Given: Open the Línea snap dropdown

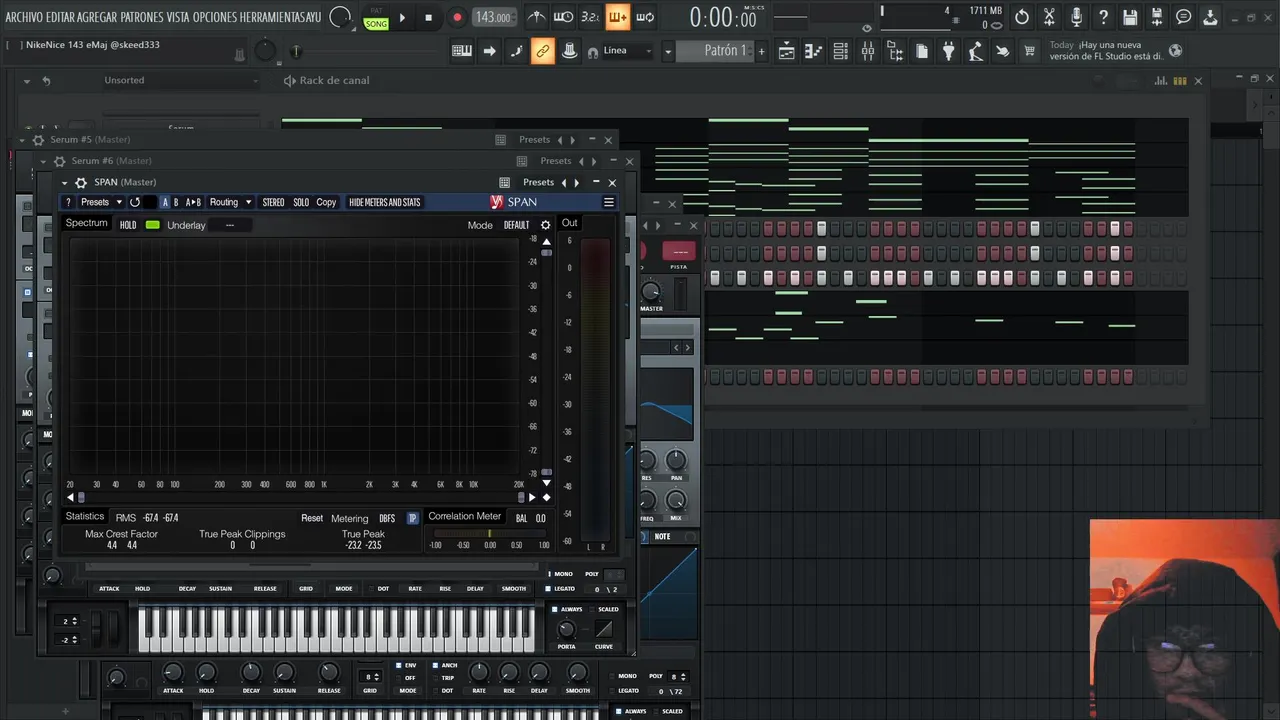Looking at the screenshot, I should tap(627, 51).
